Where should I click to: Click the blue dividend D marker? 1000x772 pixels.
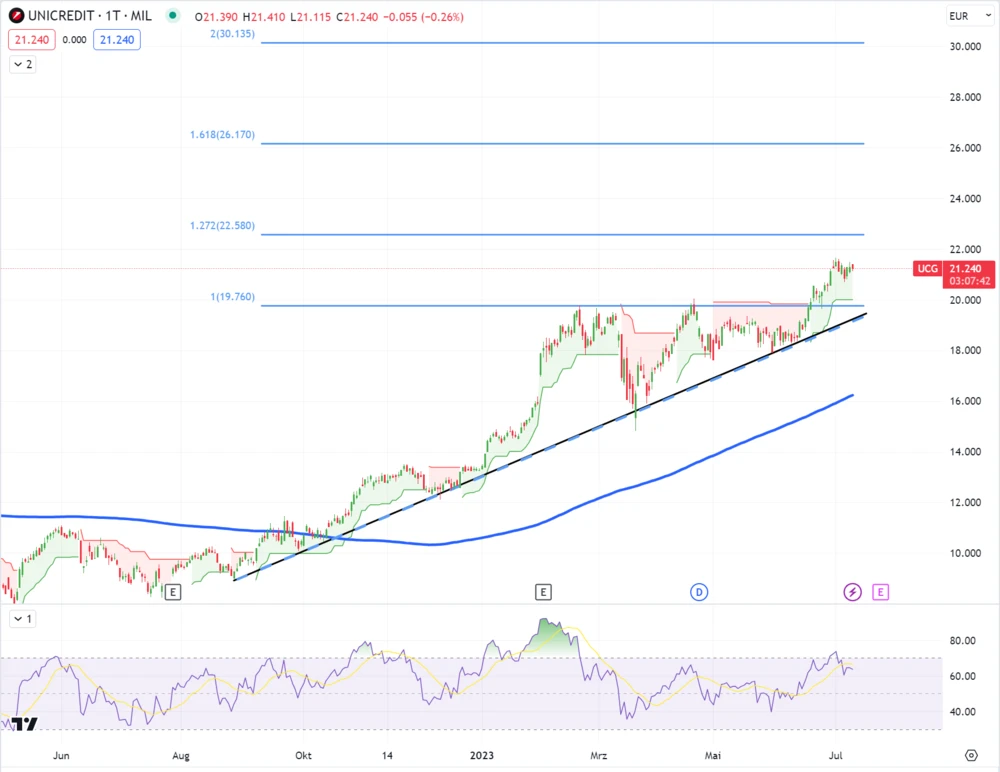[x=699, y=592]
